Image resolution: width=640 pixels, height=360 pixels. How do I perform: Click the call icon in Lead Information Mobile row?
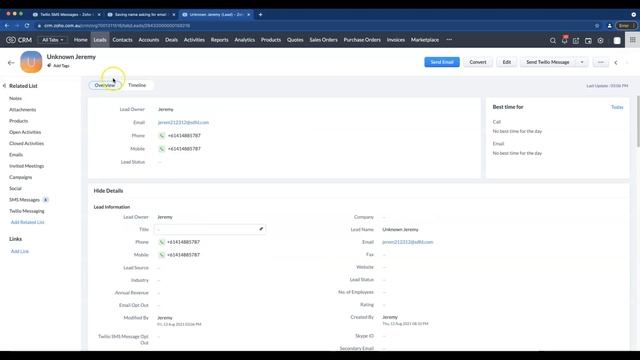point(162,255)
